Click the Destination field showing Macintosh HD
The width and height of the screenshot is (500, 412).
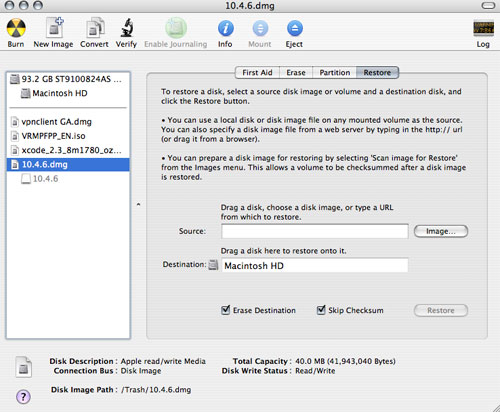pyautogui.click(x=315, y=266)
